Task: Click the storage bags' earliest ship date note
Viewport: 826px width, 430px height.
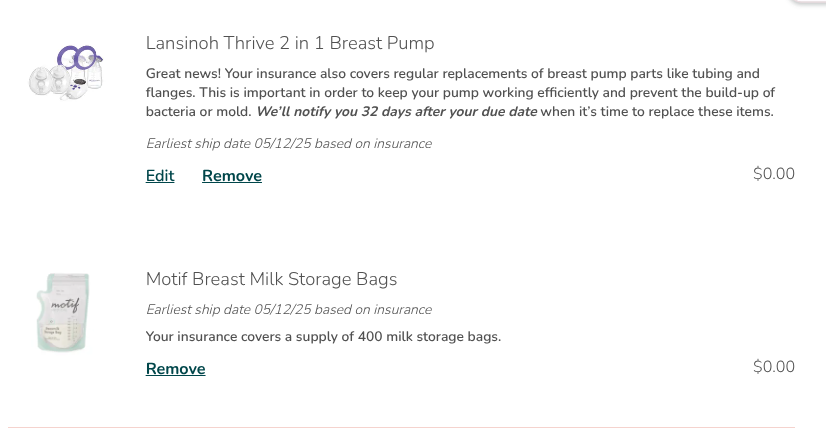Action: (289, 309)
